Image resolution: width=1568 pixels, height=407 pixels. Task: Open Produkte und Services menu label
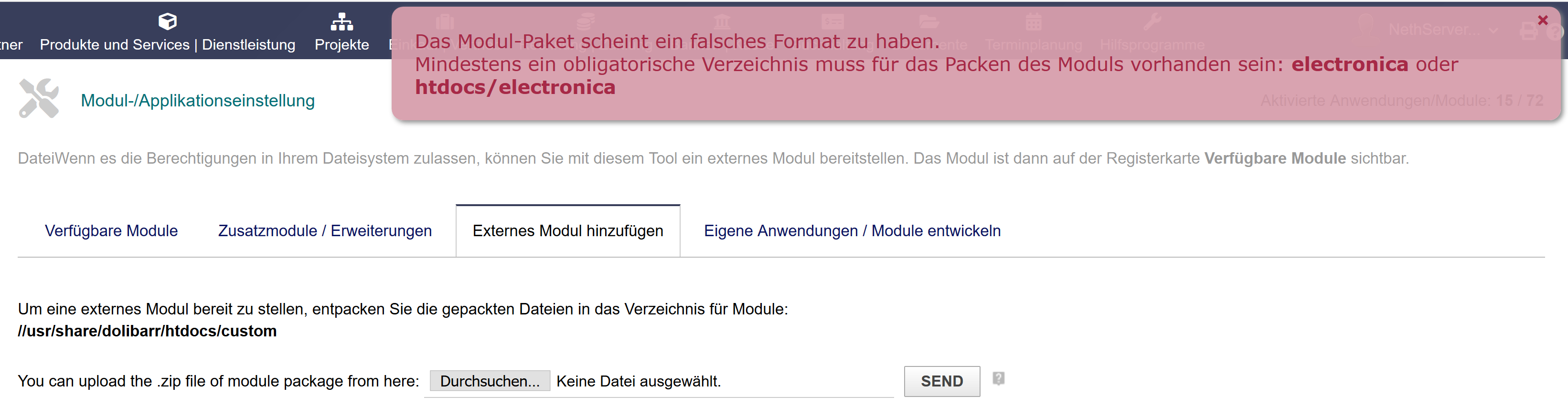click(167, 44)
